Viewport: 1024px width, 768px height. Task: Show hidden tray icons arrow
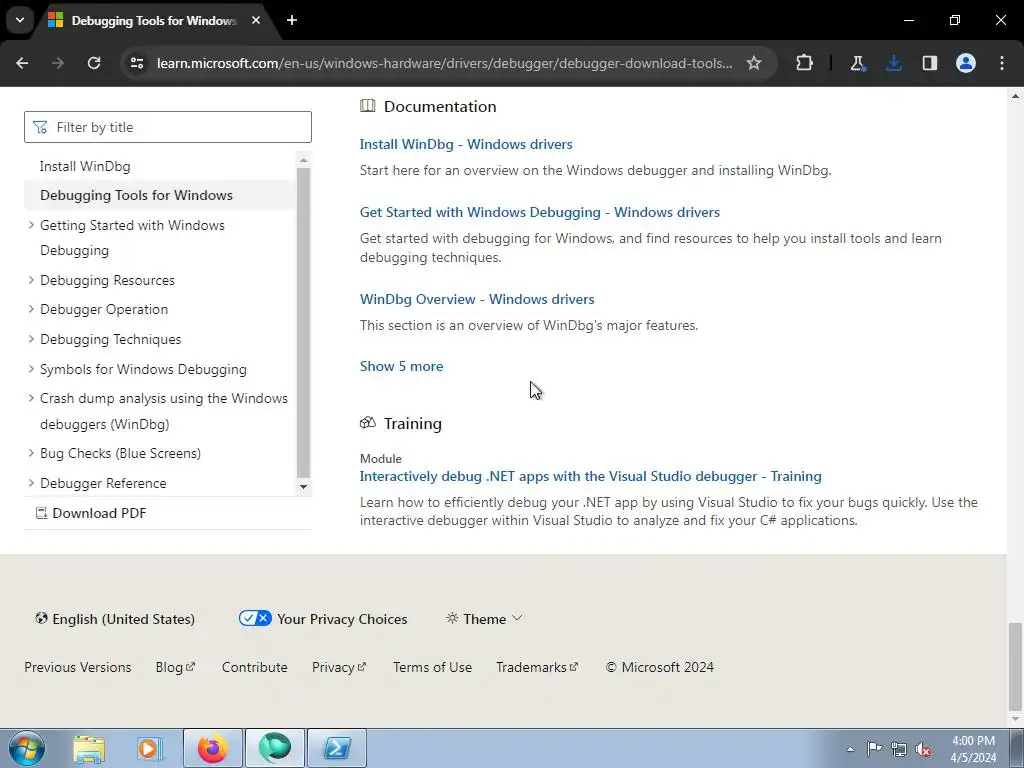[850, 749]
